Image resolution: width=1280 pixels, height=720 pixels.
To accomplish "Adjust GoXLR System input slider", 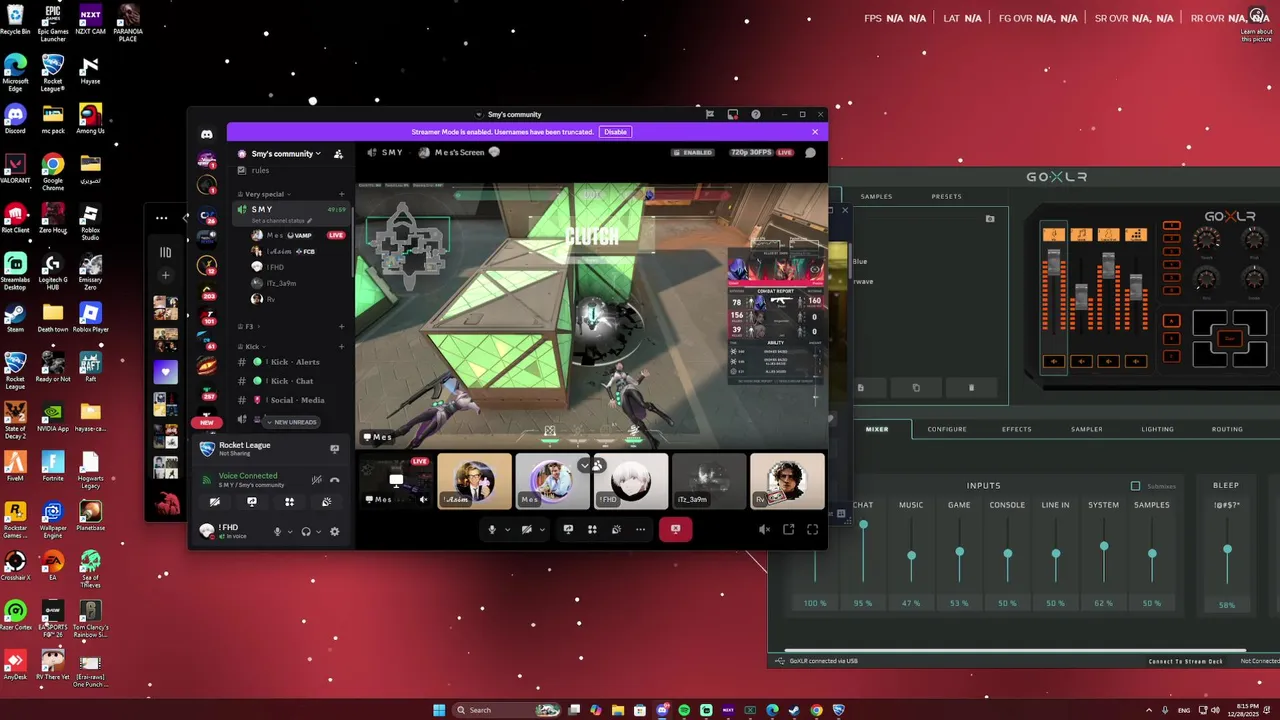I will point(1104,547).
